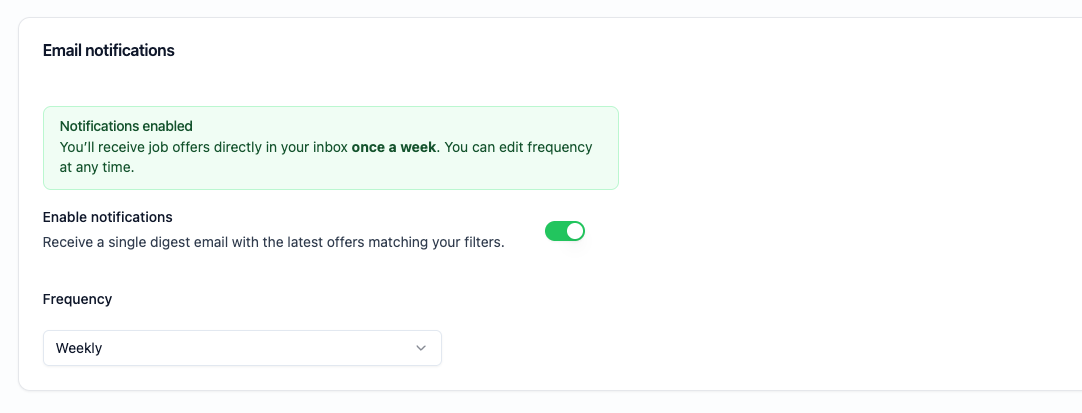
Task: Click the "Email notifications" section heading
Action: click(x=108, y=50)
